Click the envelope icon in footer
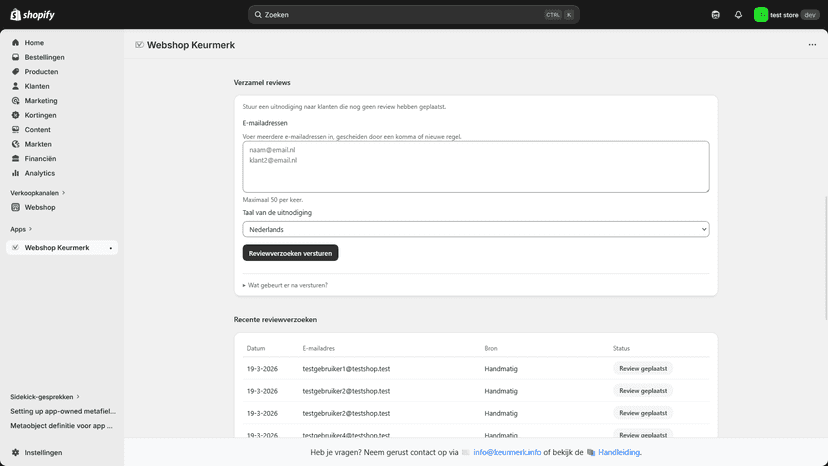 (466, 452)
